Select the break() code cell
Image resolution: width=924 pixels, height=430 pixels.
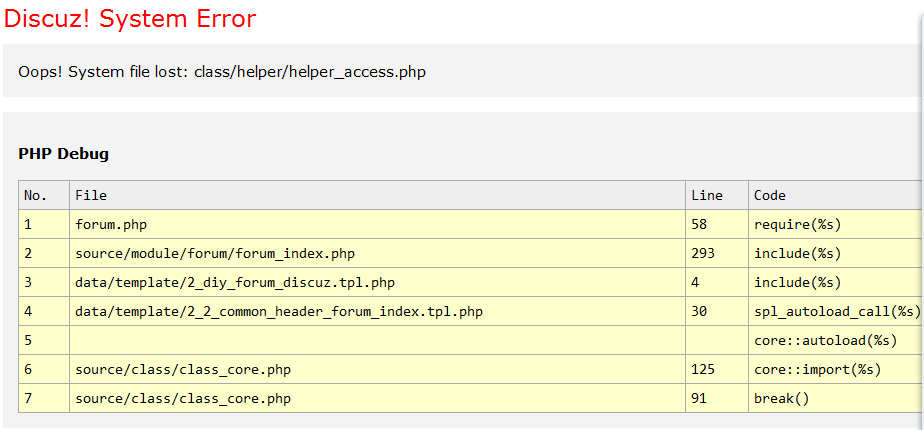click(x=836, y=398)
